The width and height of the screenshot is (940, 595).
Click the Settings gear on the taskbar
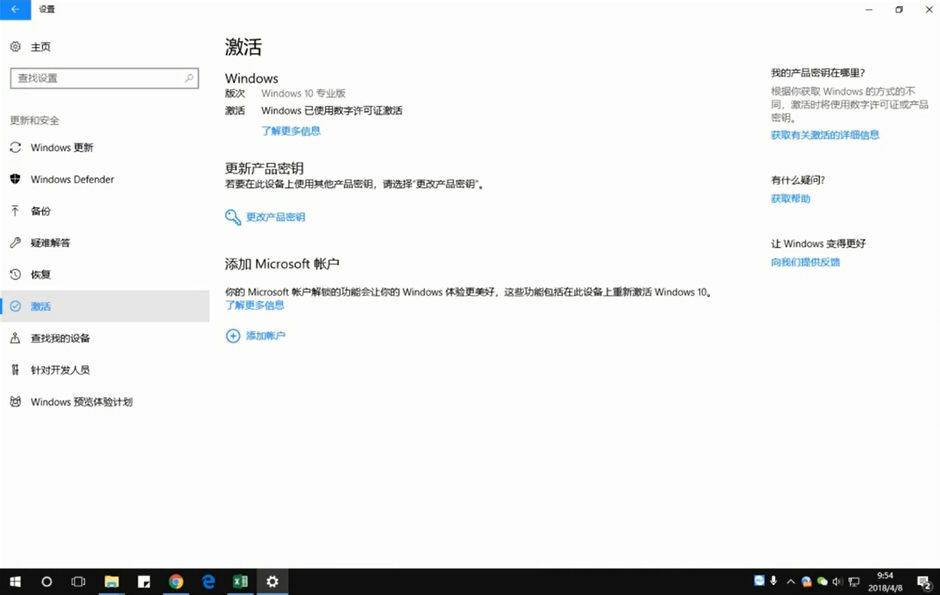[x=272, y=581]
